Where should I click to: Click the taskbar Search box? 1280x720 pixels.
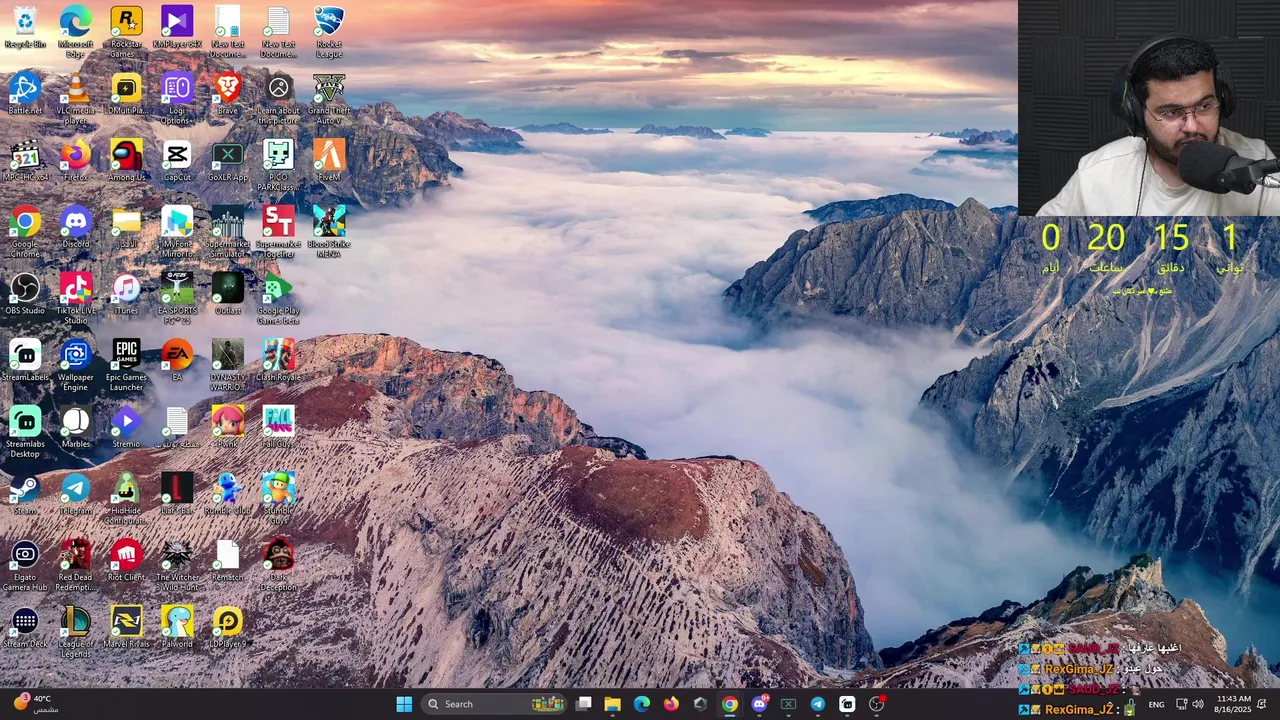pos(494,704)
